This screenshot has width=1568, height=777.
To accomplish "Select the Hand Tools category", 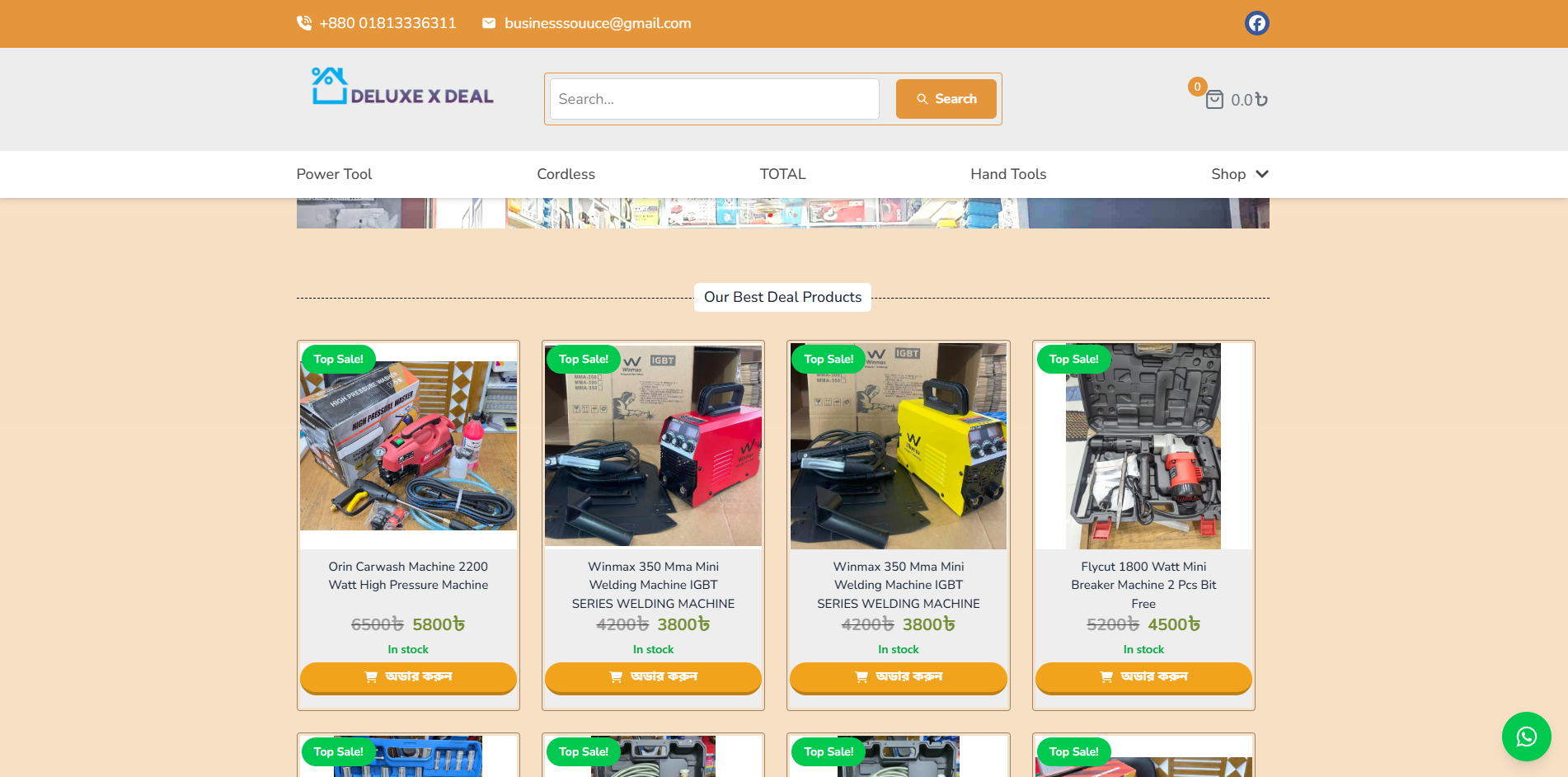I will pyautogui.click(x=1008, y=174).
